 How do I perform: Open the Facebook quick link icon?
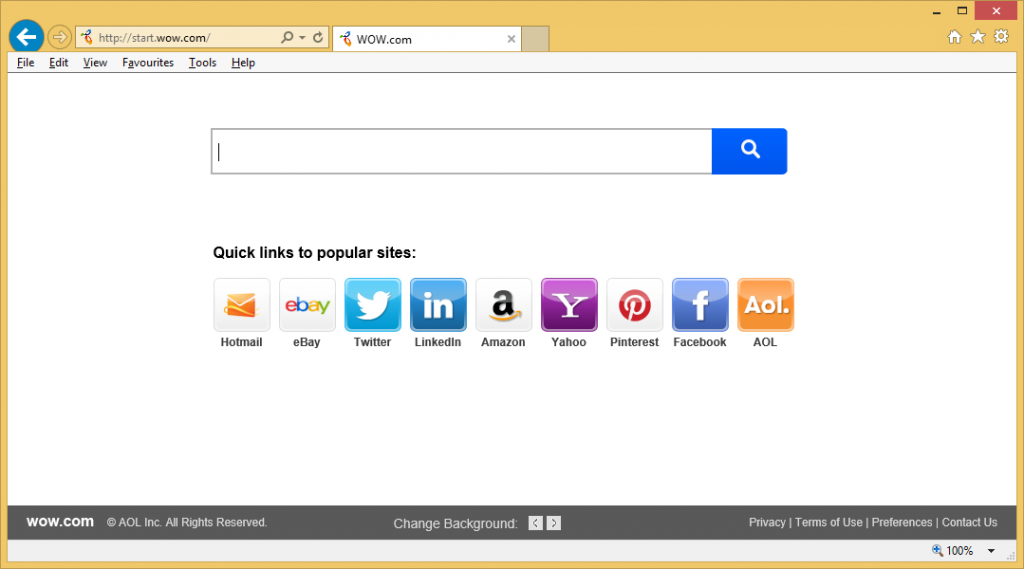click(700, 305)
